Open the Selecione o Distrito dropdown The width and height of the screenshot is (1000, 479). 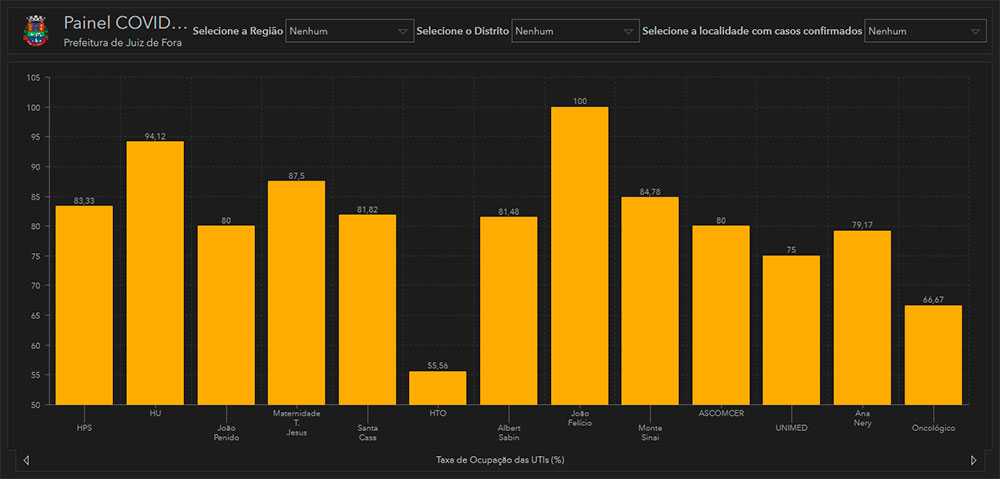[575, 31]
